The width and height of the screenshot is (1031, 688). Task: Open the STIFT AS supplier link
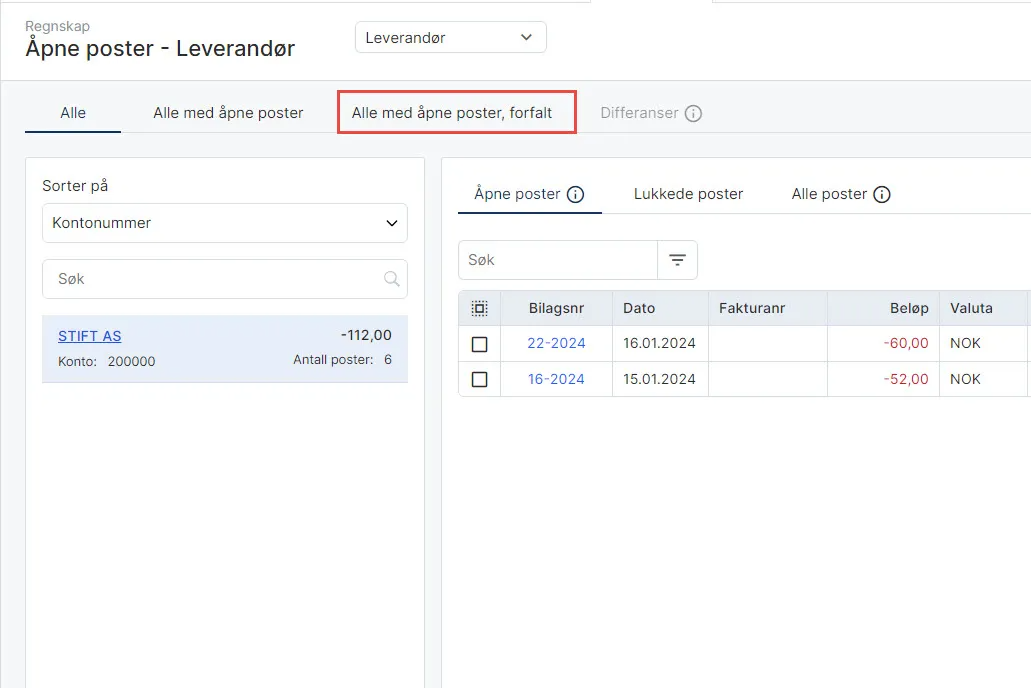click(89, 336)
